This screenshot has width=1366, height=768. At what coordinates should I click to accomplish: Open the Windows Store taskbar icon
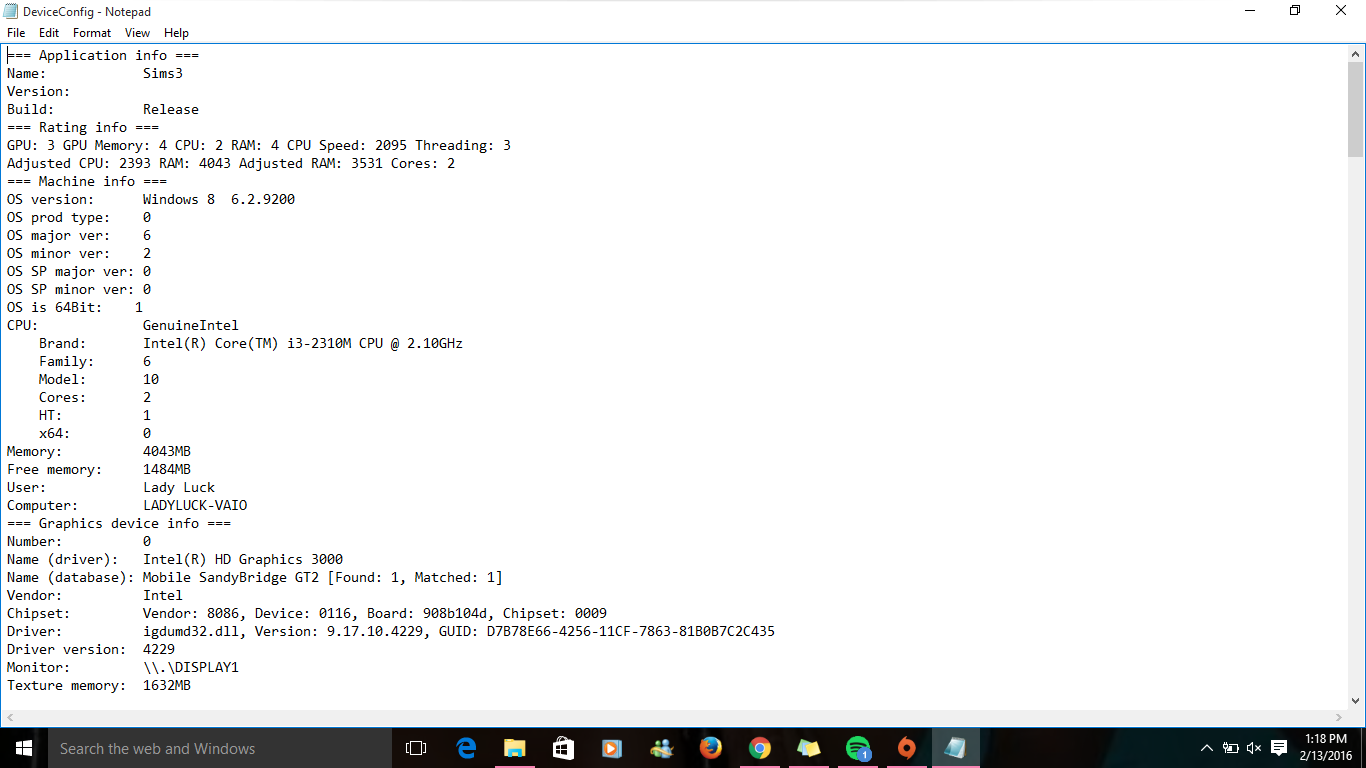563,748
